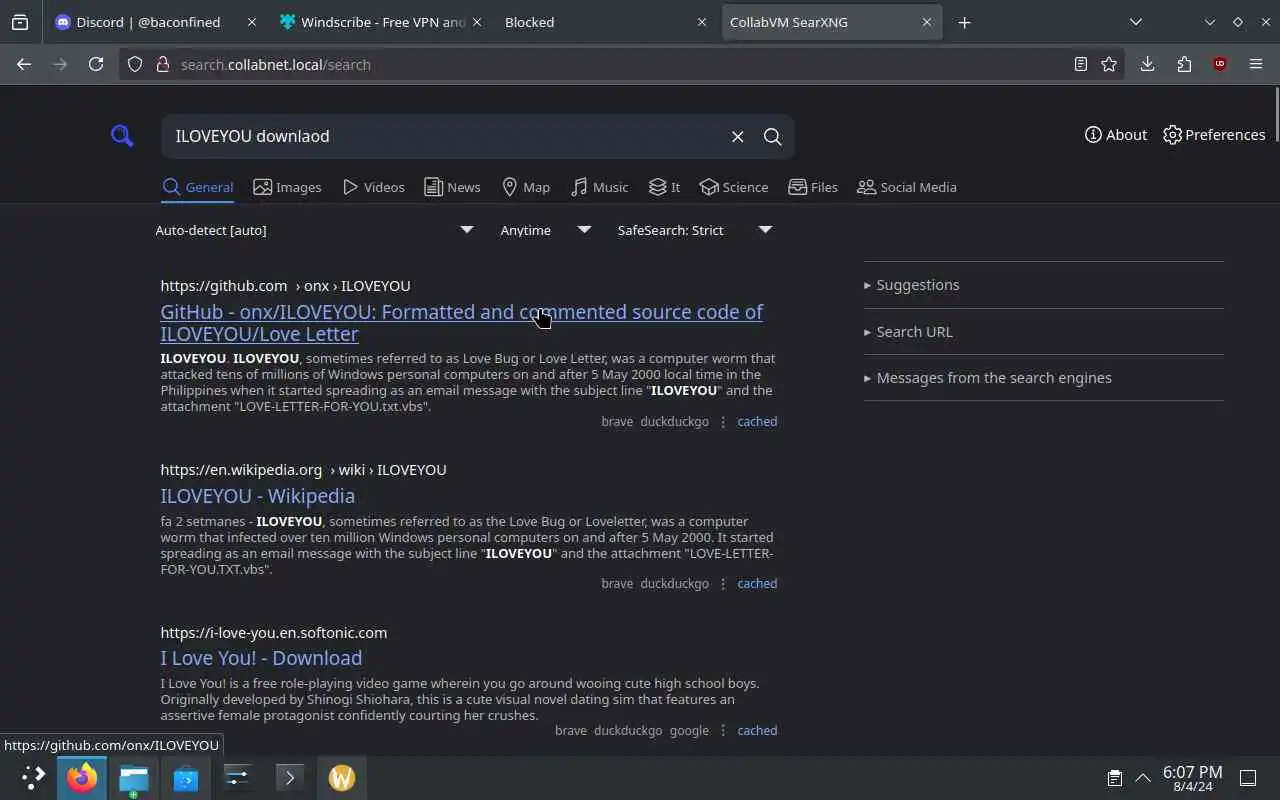This screenshot has width=1280, height=800.
Task: Open the SafeSearch: Strict dropdown
Action: point(695,230)
